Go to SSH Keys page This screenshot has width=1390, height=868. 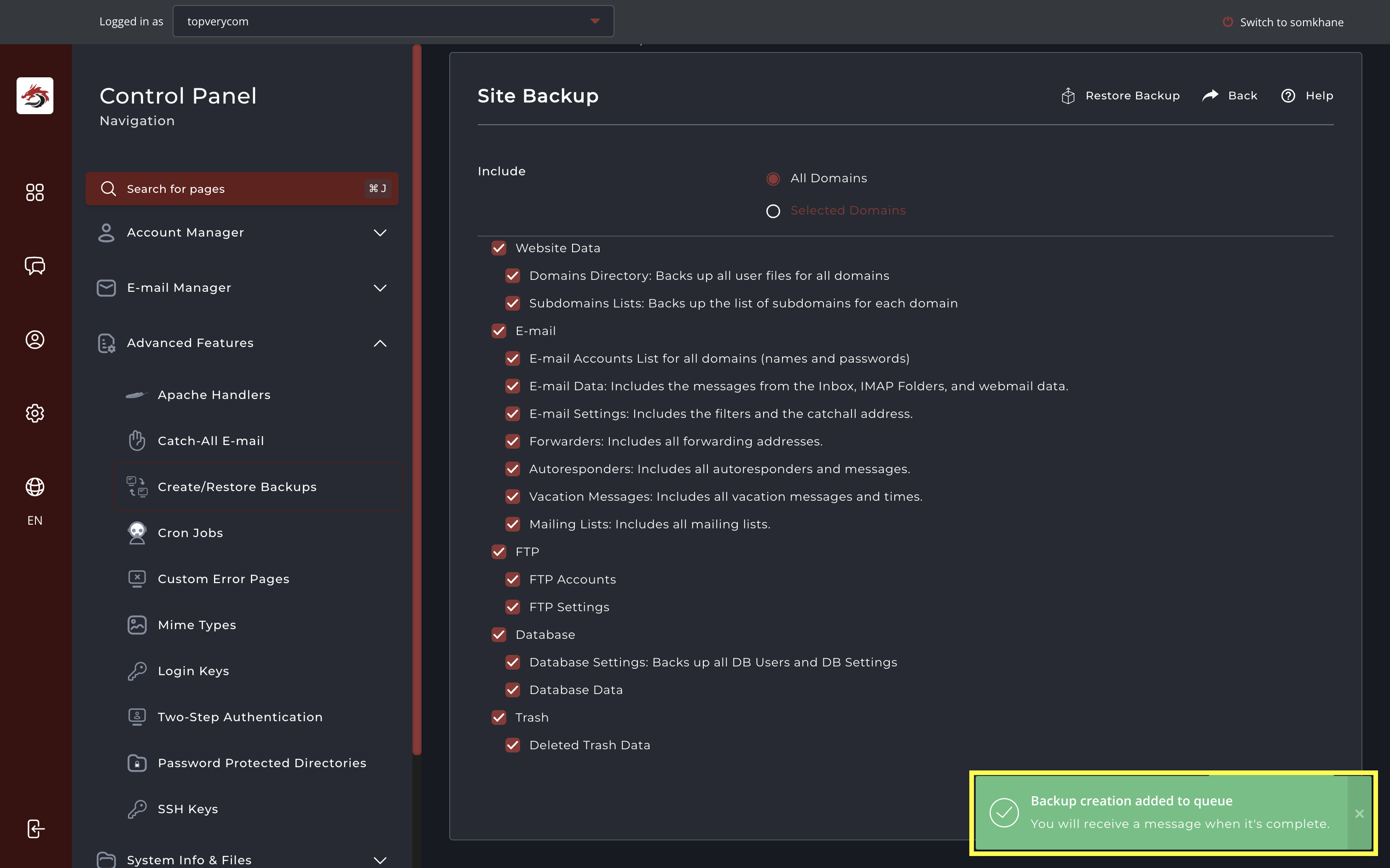[188, 809]
